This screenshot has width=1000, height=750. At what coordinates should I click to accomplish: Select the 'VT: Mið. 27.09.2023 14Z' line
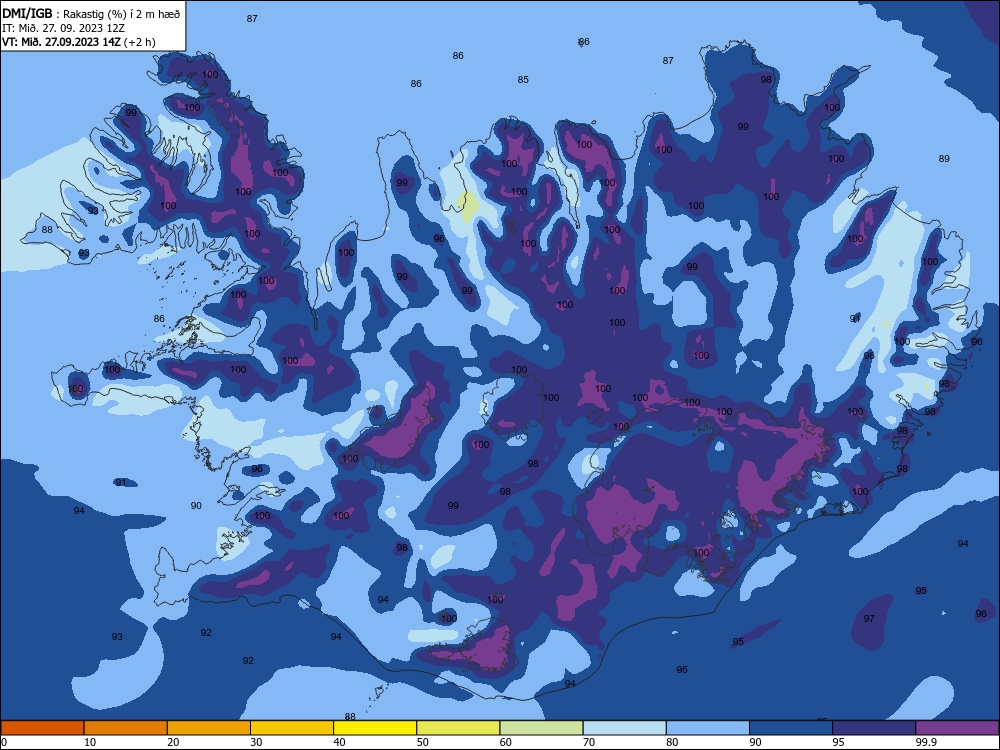tap(61, 42)
